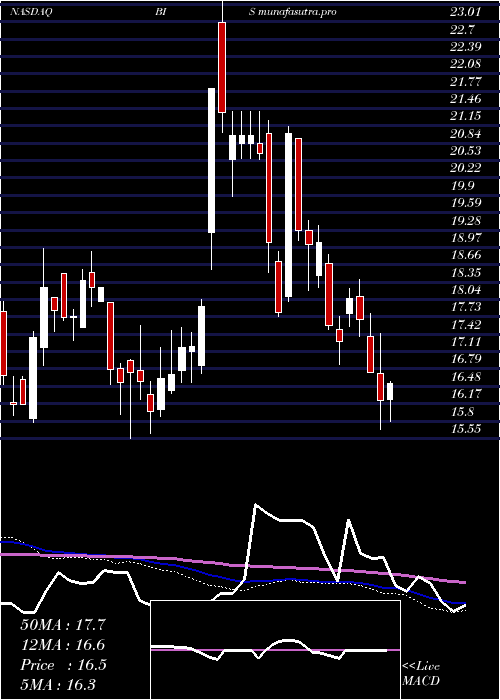
Task: Select the 15.55 price axis label
Action: tap(466, 429)
